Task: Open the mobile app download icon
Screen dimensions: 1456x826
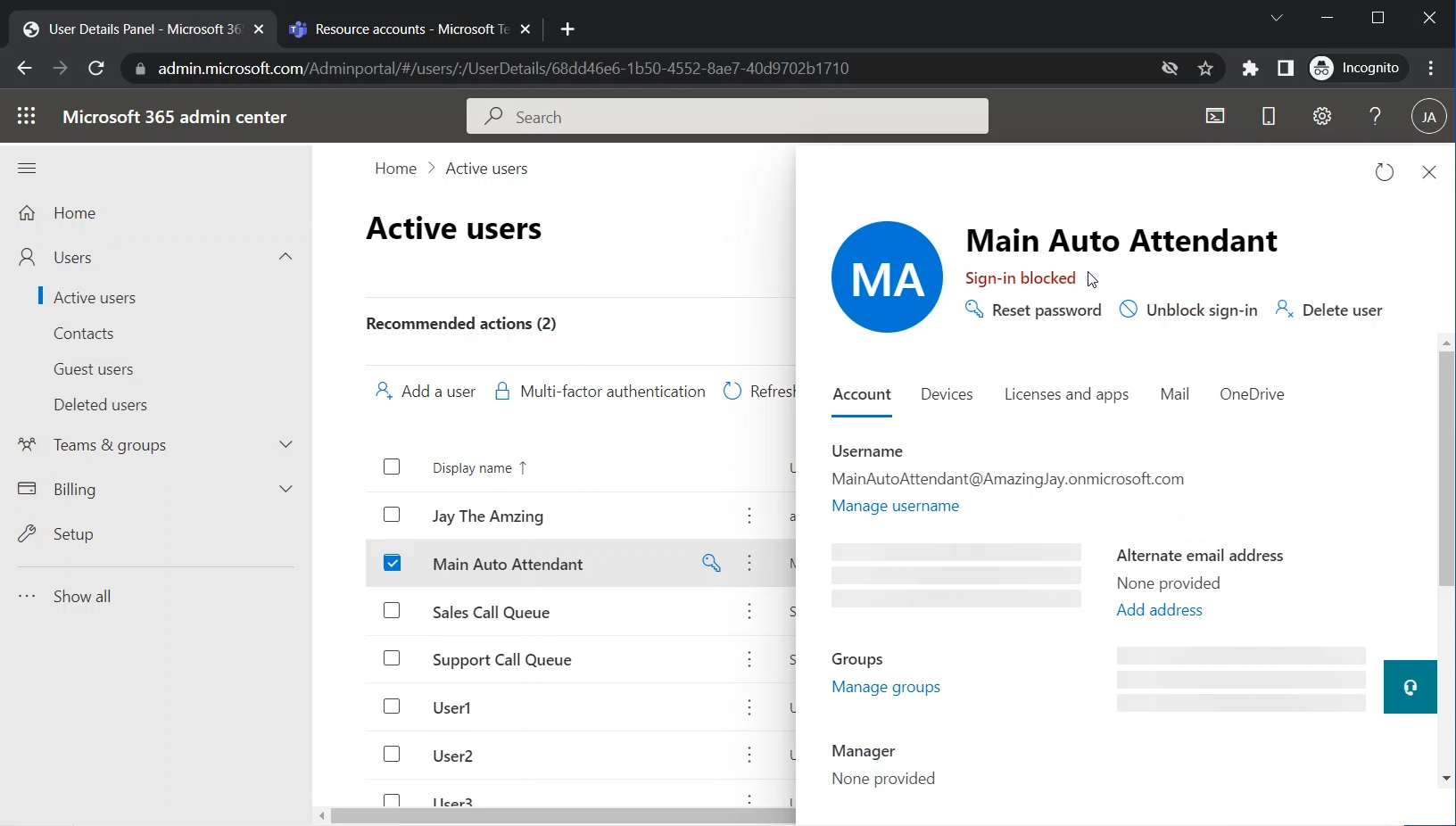Action: (x=1269, y=116)
